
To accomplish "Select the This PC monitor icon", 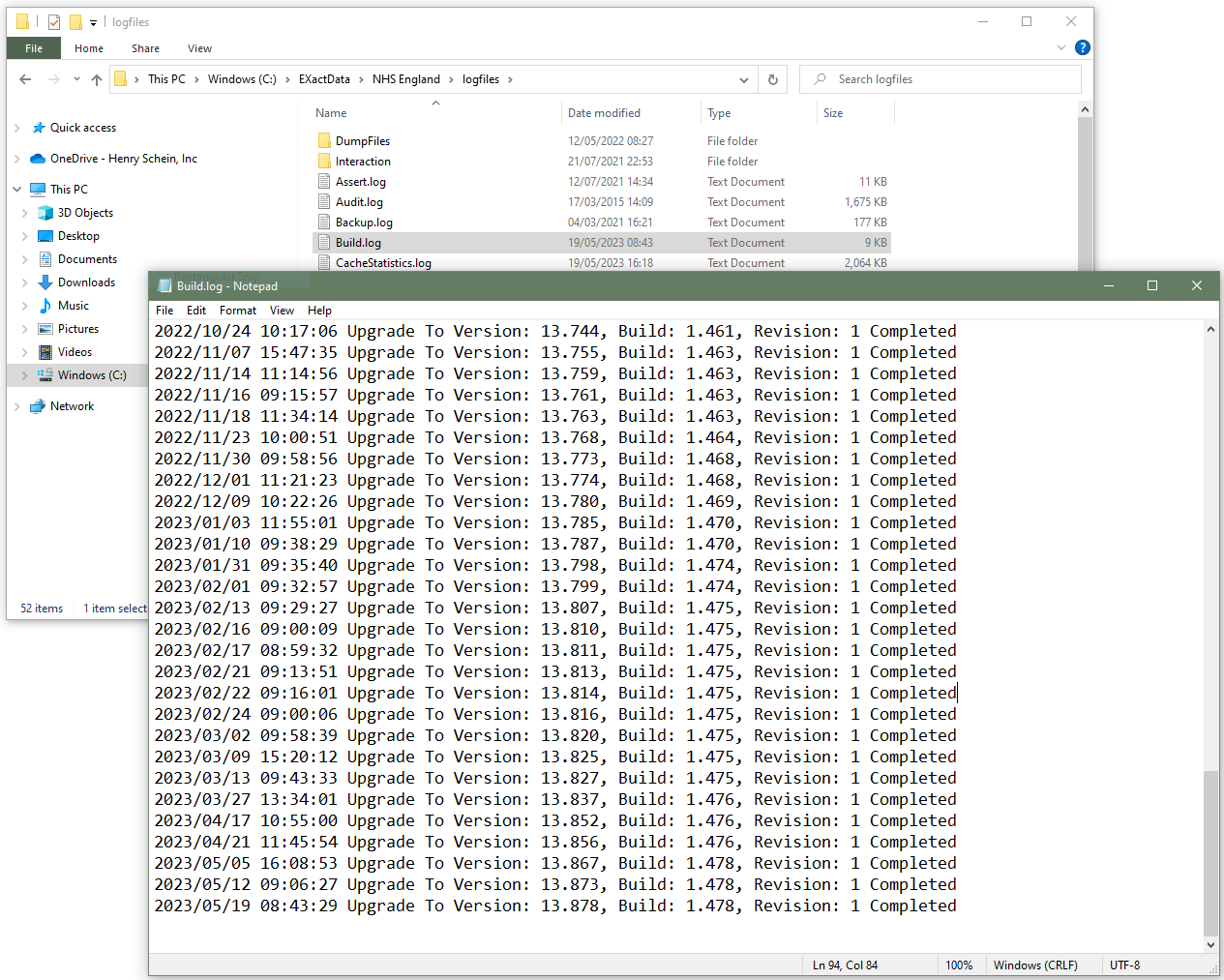I will (x=38, y=190).
